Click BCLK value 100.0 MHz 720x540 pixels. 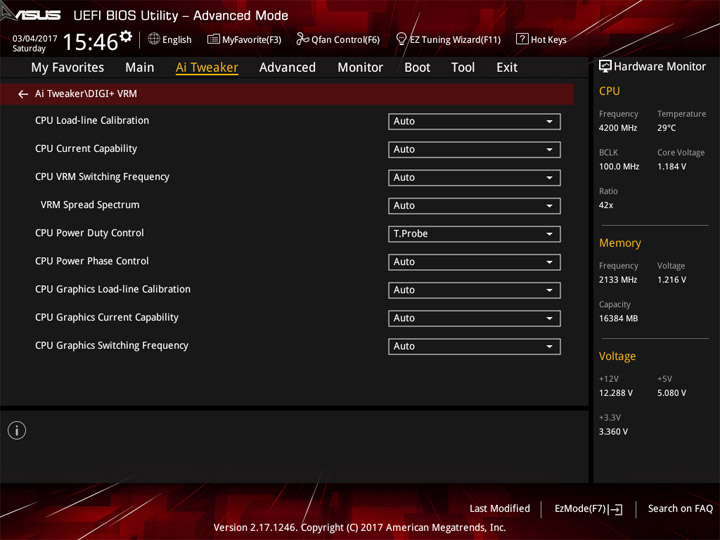pos(619,167)
